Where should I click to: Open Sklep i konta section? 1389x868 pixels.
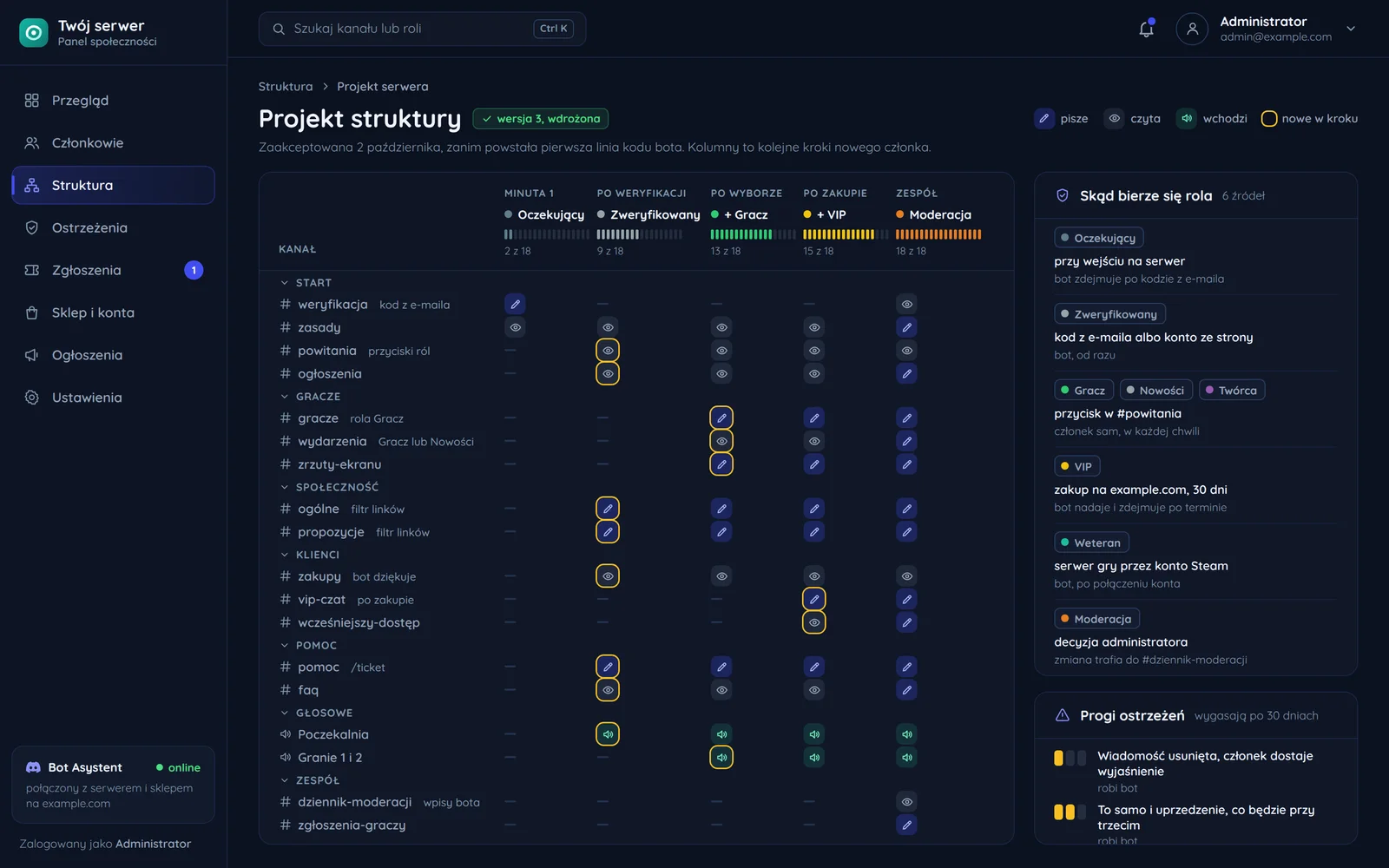113,312
